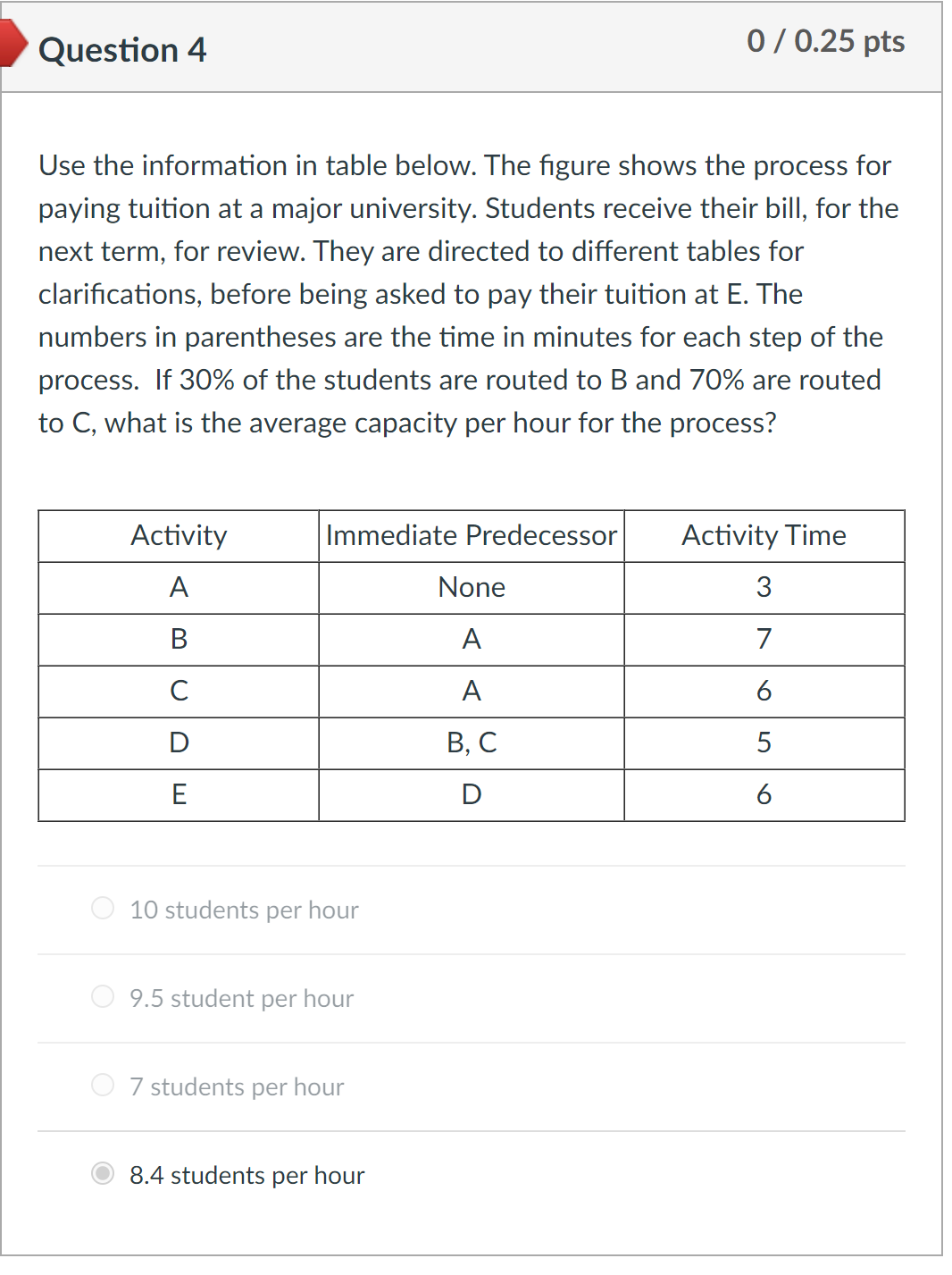
Task: Click the red flag marker beside Question 4
Action: (x=11, y=49)
